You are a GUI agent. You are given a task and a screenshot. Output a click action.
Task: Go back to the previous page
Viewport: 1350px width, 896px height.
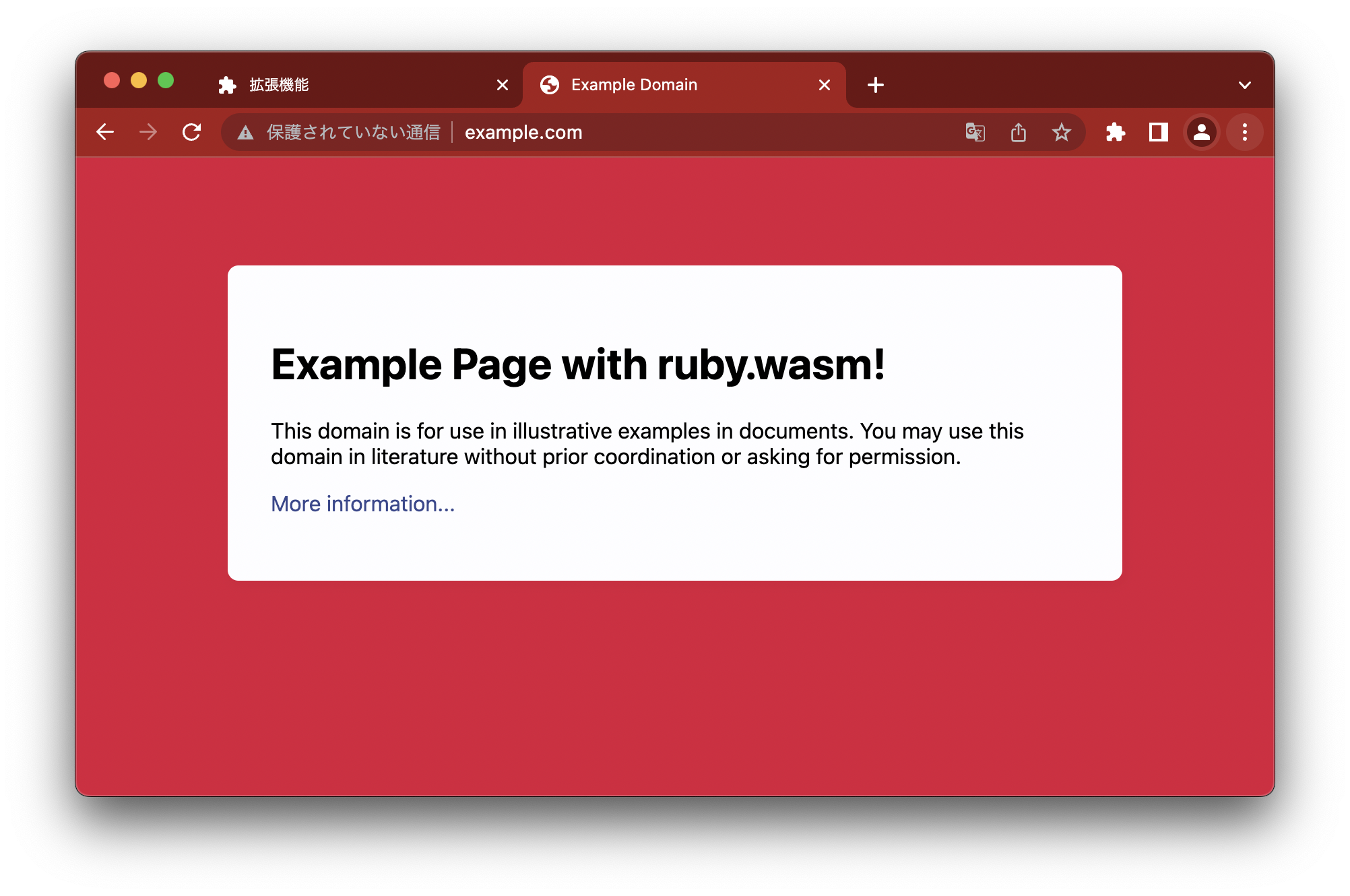[105, 132]
